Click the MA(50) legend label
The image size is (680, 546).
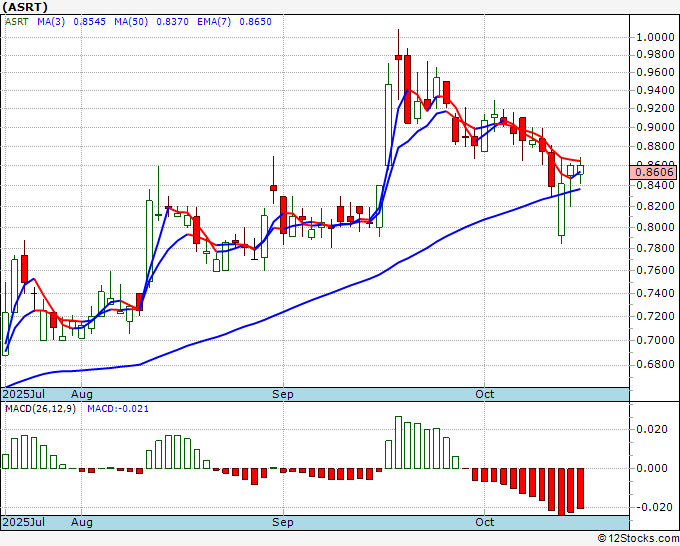point(131,22)
